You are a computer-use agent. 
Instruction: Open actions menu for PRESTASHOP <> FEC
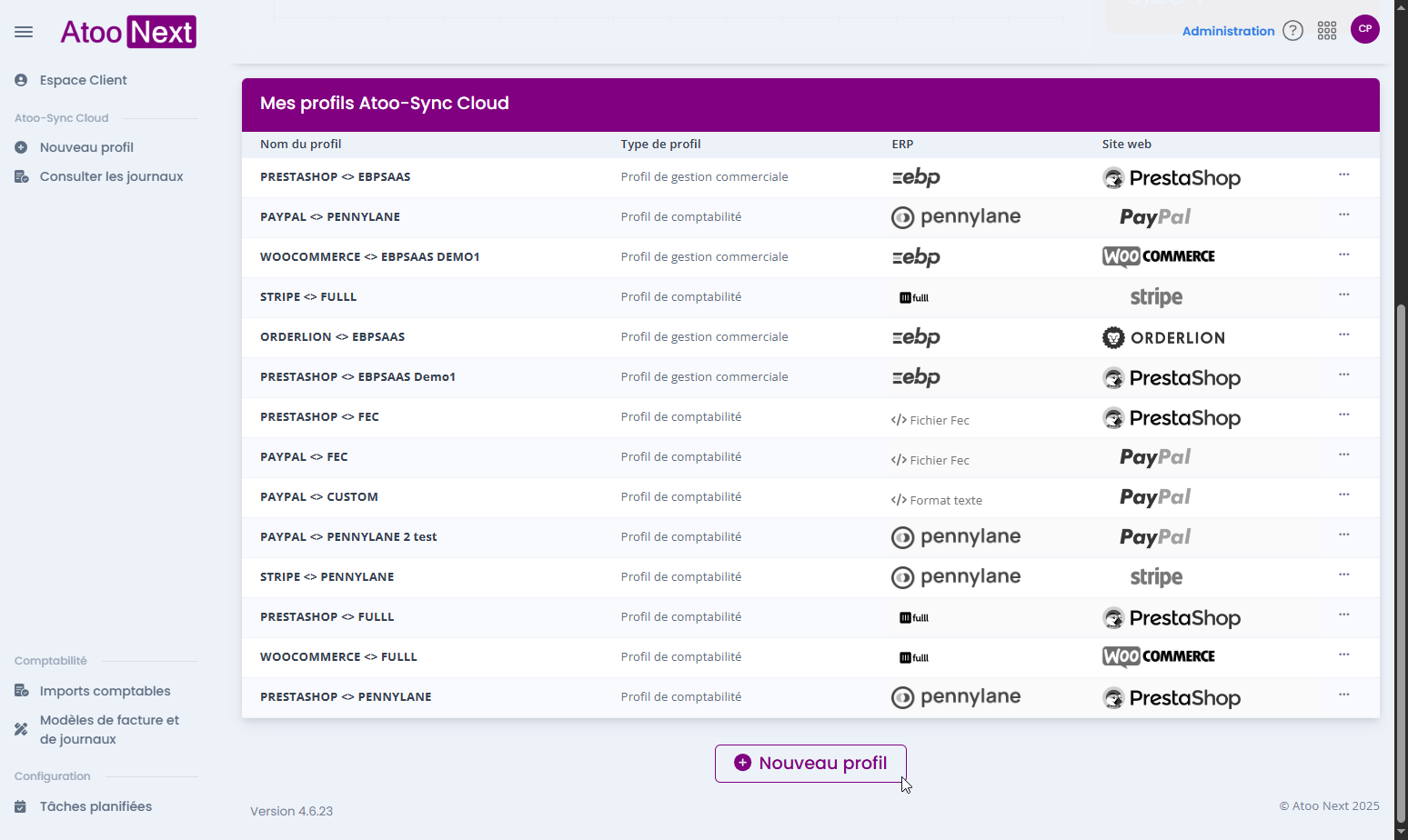click(1343, 415)
